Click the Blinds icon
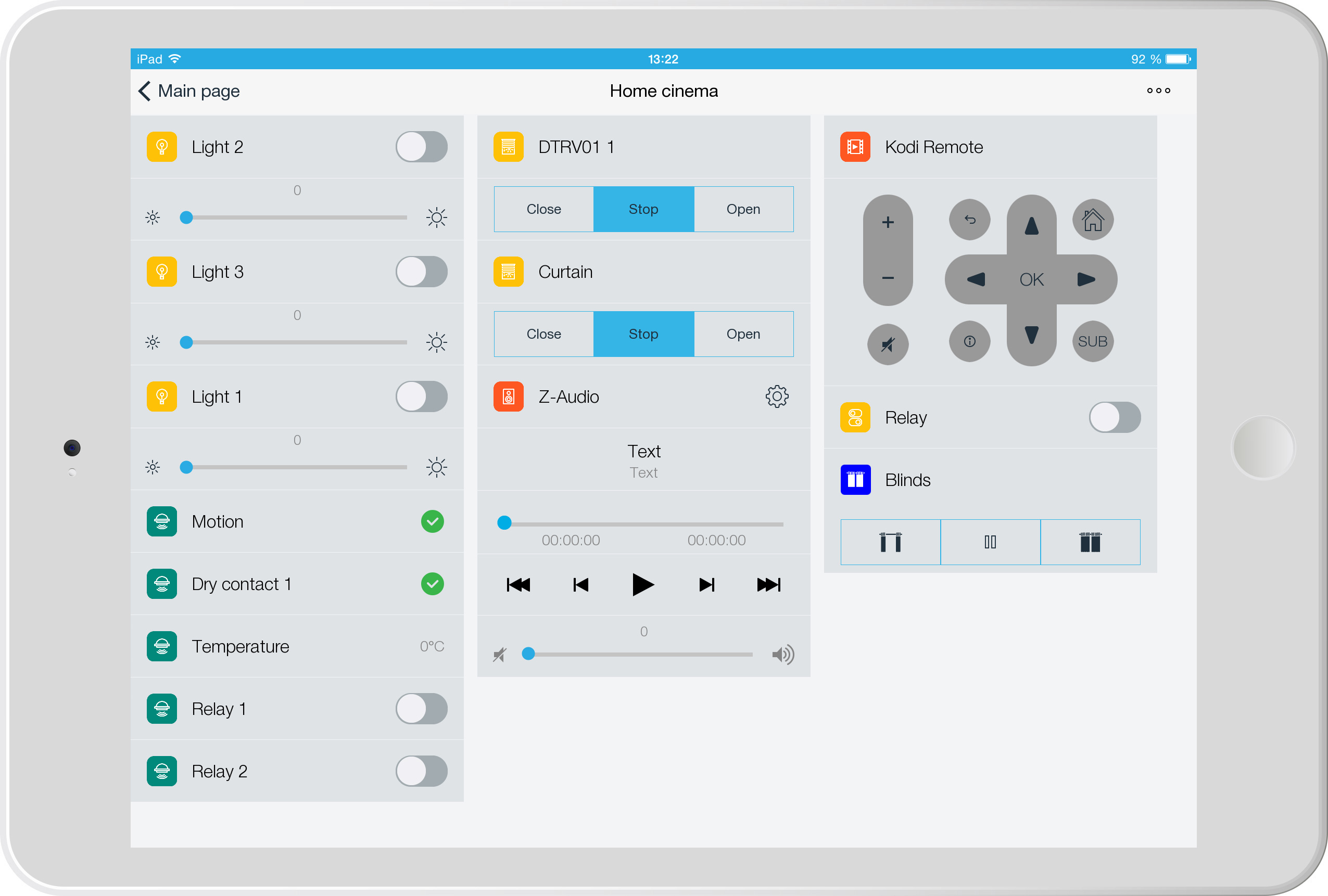The height and width of the screenshot is (896, 1328). (855, 480)
